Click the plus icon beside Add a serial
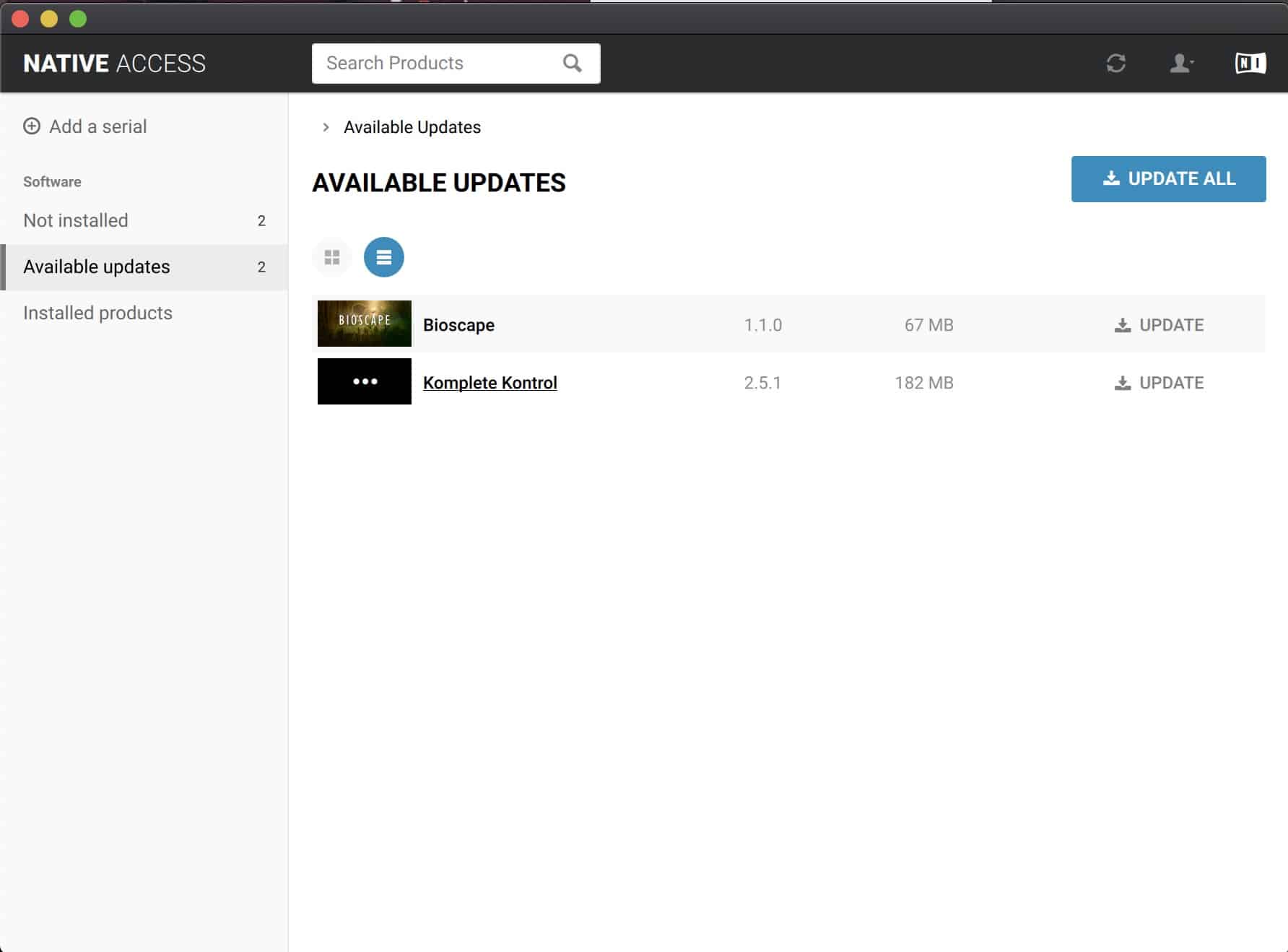 click(32, 126)
